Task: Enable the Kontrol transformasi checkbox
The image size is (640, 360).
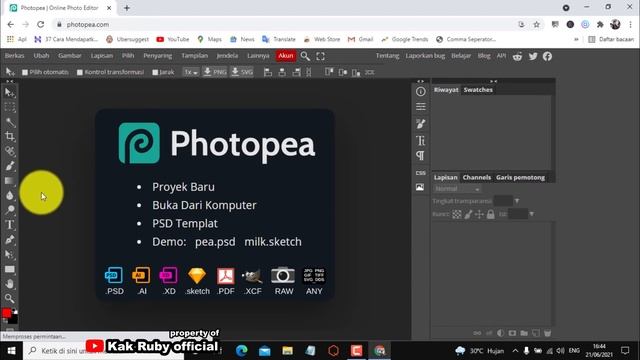Action: click(80, 72)
